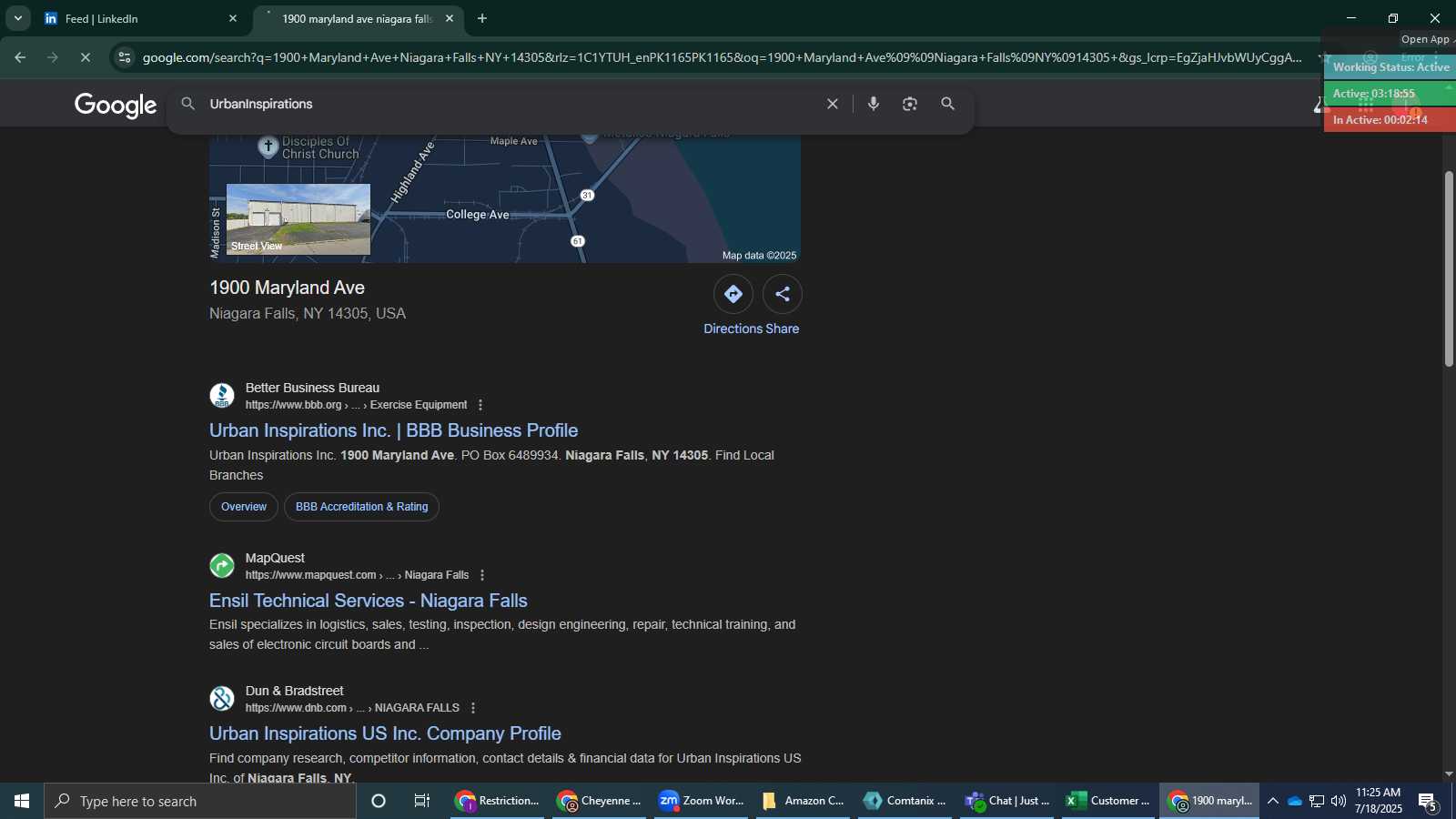
Task: Click the Google logo
Action: point(116,105)
